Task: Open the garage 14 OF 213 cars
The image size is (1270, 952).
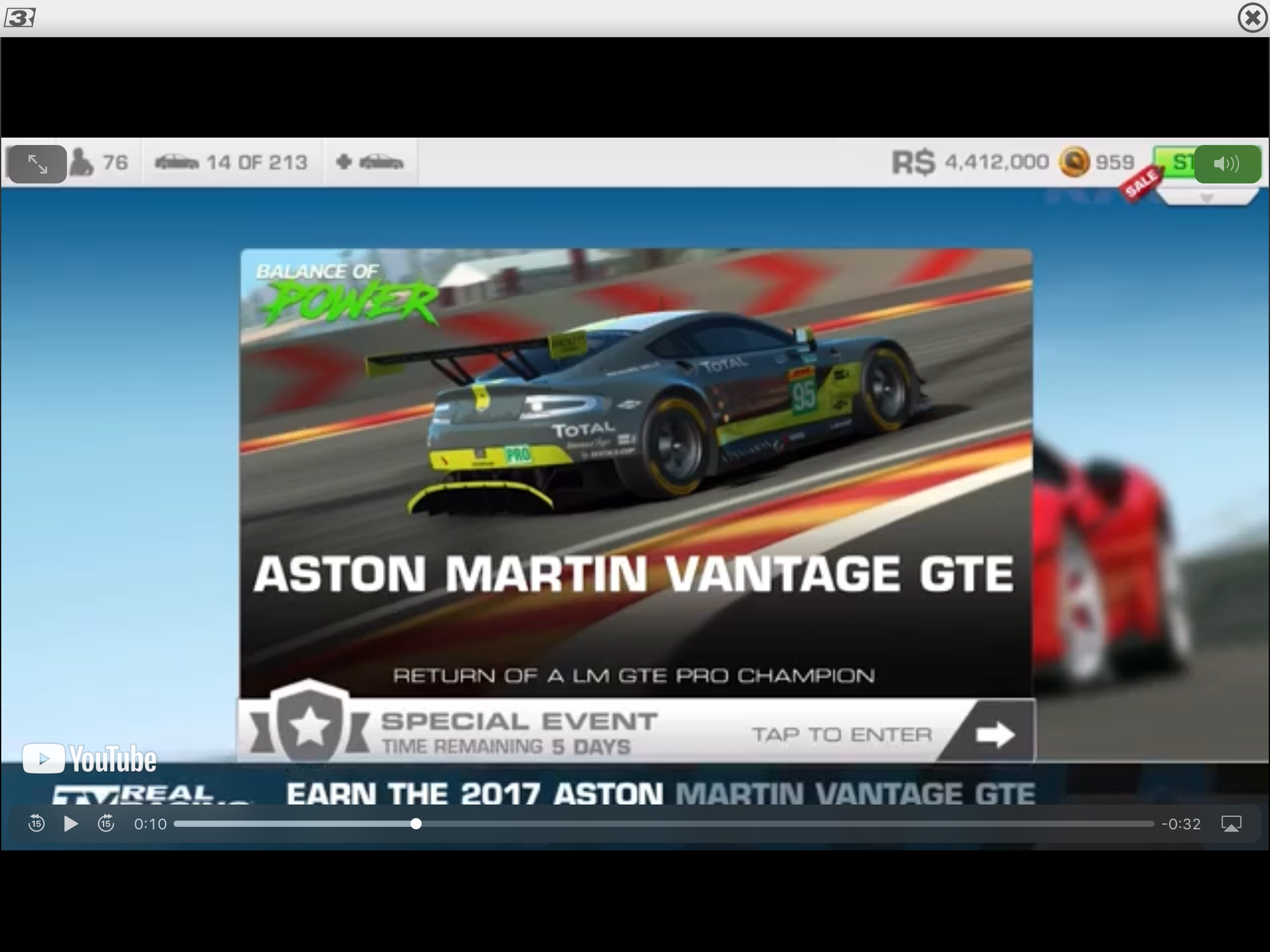Action: [231, 162]
